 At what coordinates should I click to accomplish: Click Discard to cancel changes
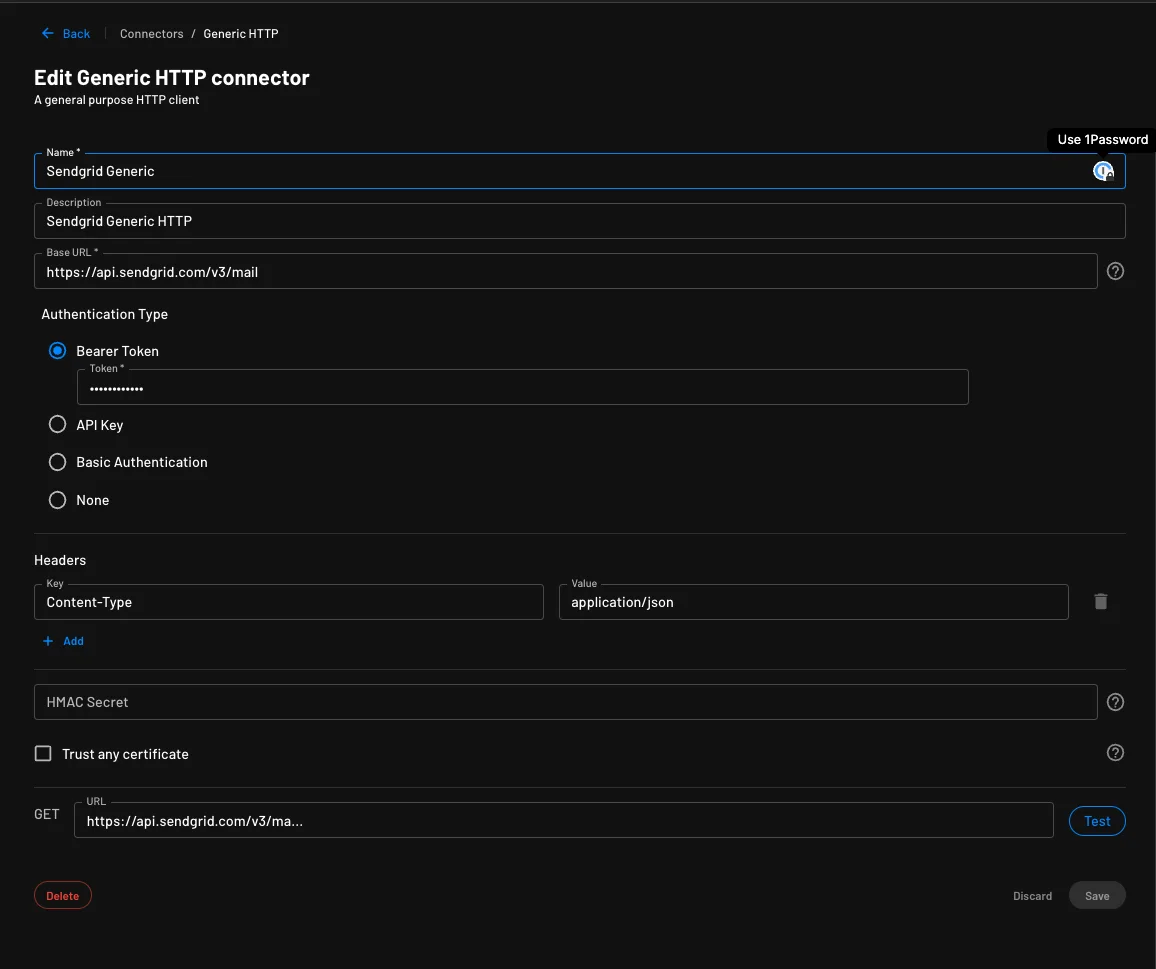1032,896
